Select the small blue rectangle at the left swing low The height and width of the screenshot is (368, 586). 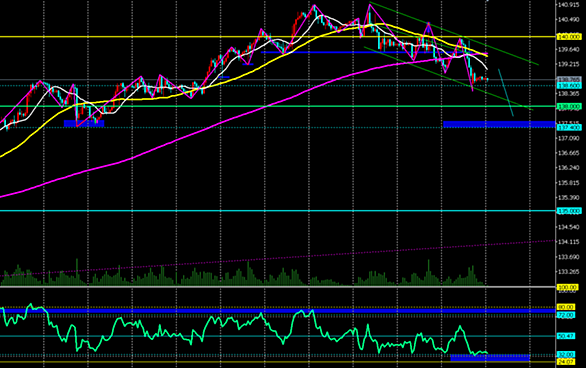(84, 123)
